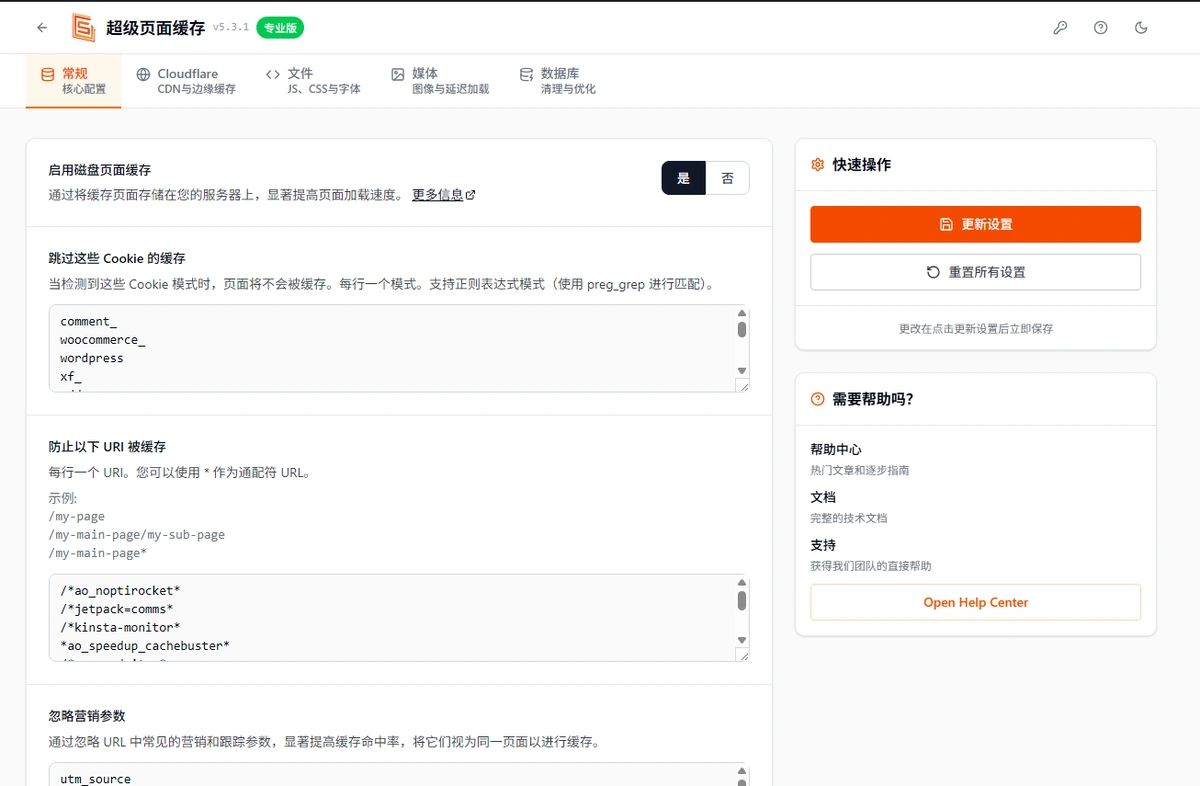Click the gear icon beside 快速操作

pos(818,165)
